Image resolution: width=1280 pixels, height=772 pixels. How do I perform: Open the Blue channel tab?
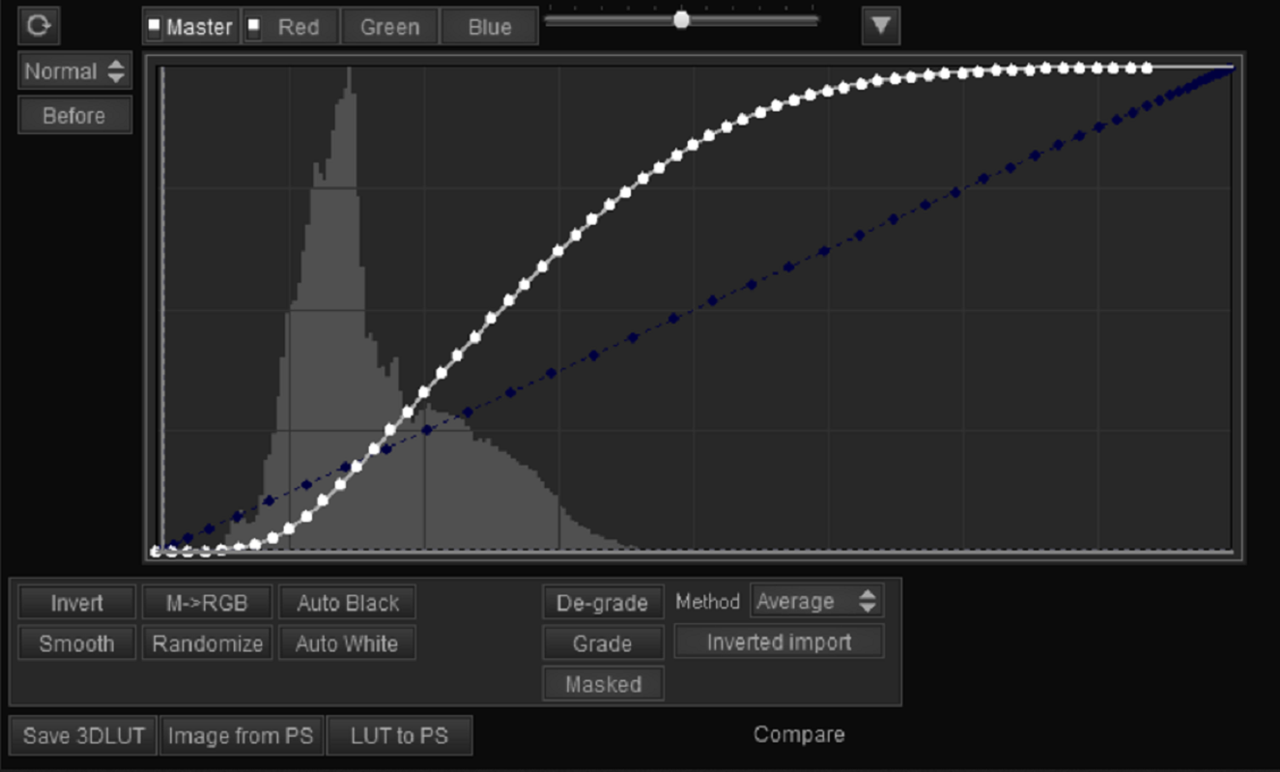489,27
